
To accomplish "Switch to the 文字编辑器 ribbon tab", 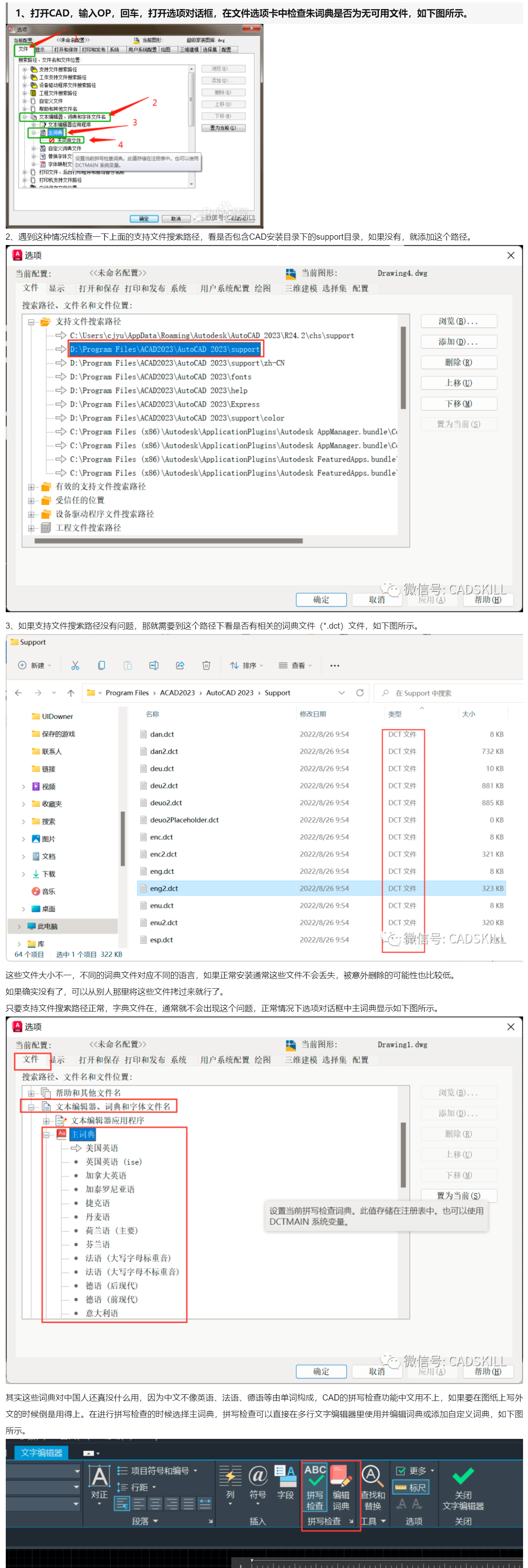I will tap(41, 1453).
